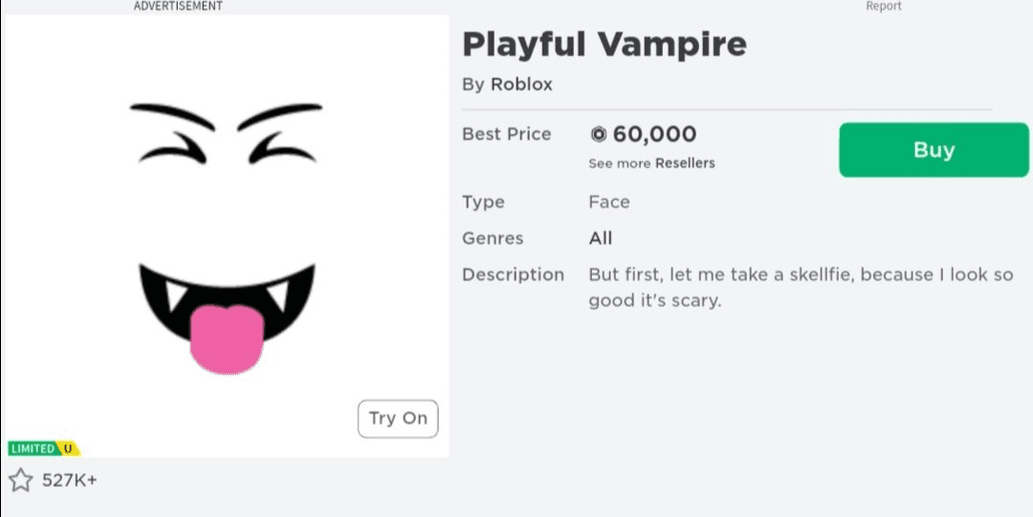
Task: Select the All genres link
Action: pos(600,238)
